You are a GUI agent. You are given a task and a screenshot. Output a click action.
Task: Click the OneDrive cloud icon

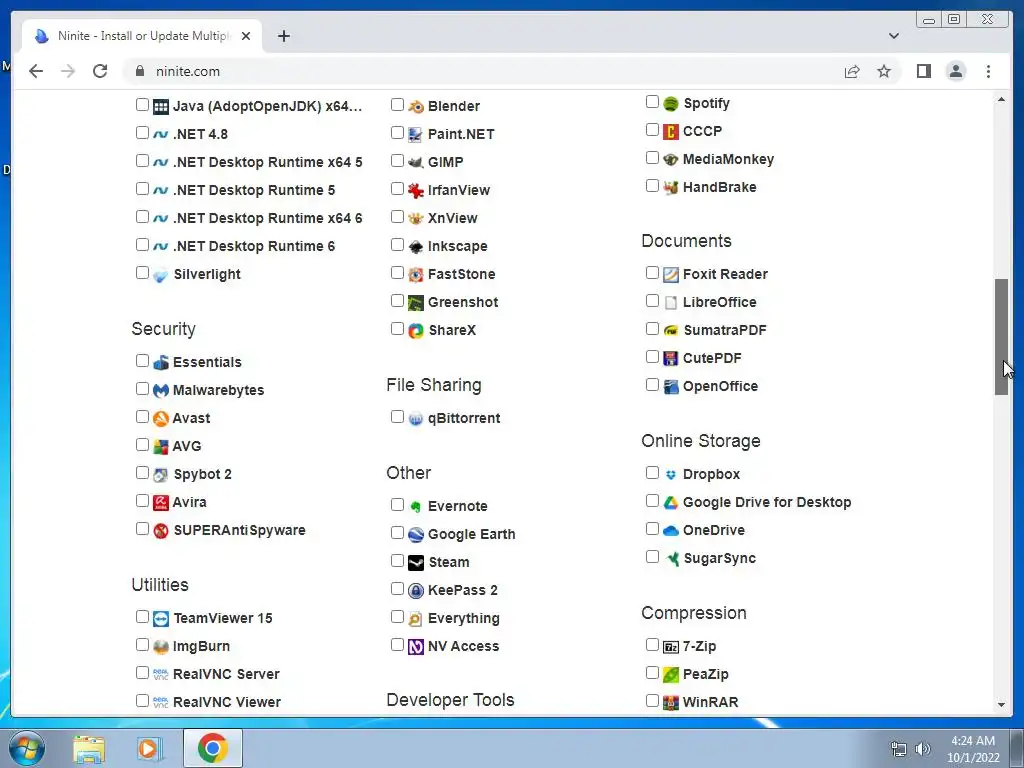(671, 531)
